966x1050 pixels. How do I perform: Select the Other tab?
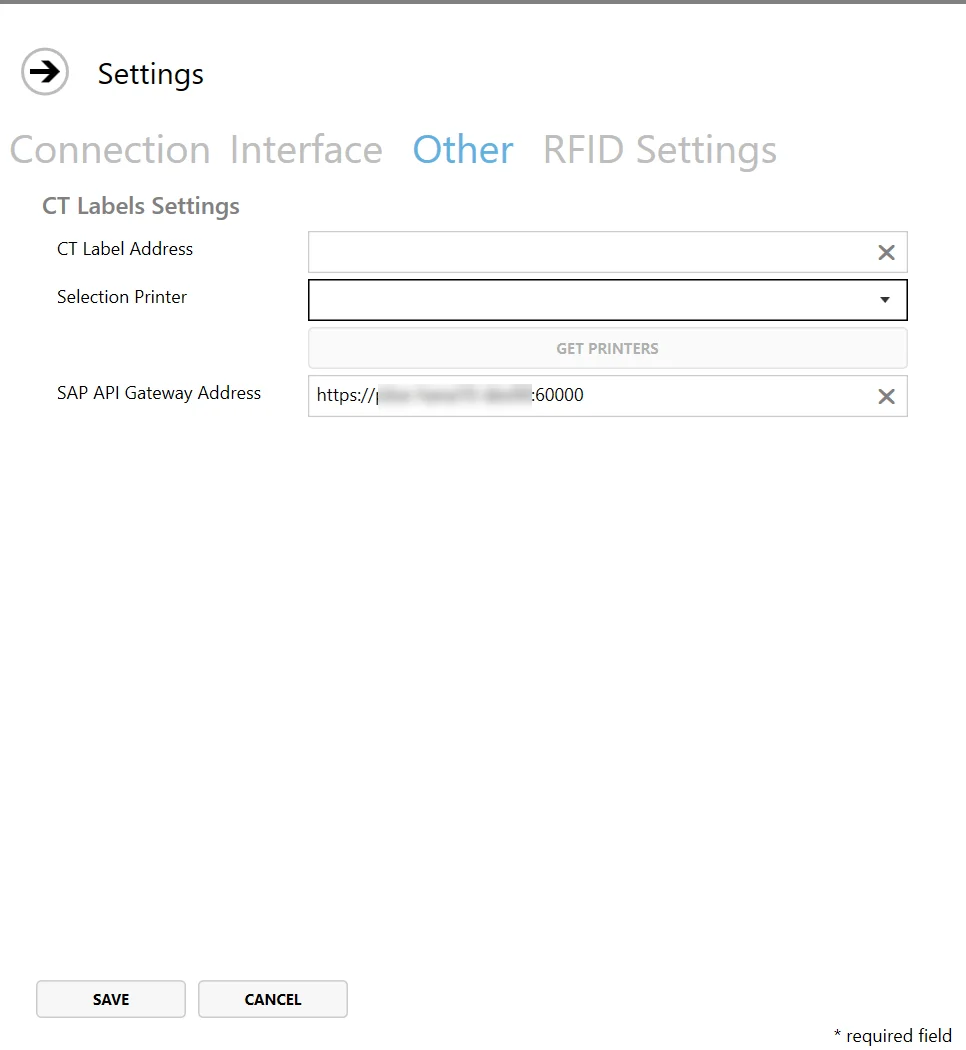pos(462,149)
